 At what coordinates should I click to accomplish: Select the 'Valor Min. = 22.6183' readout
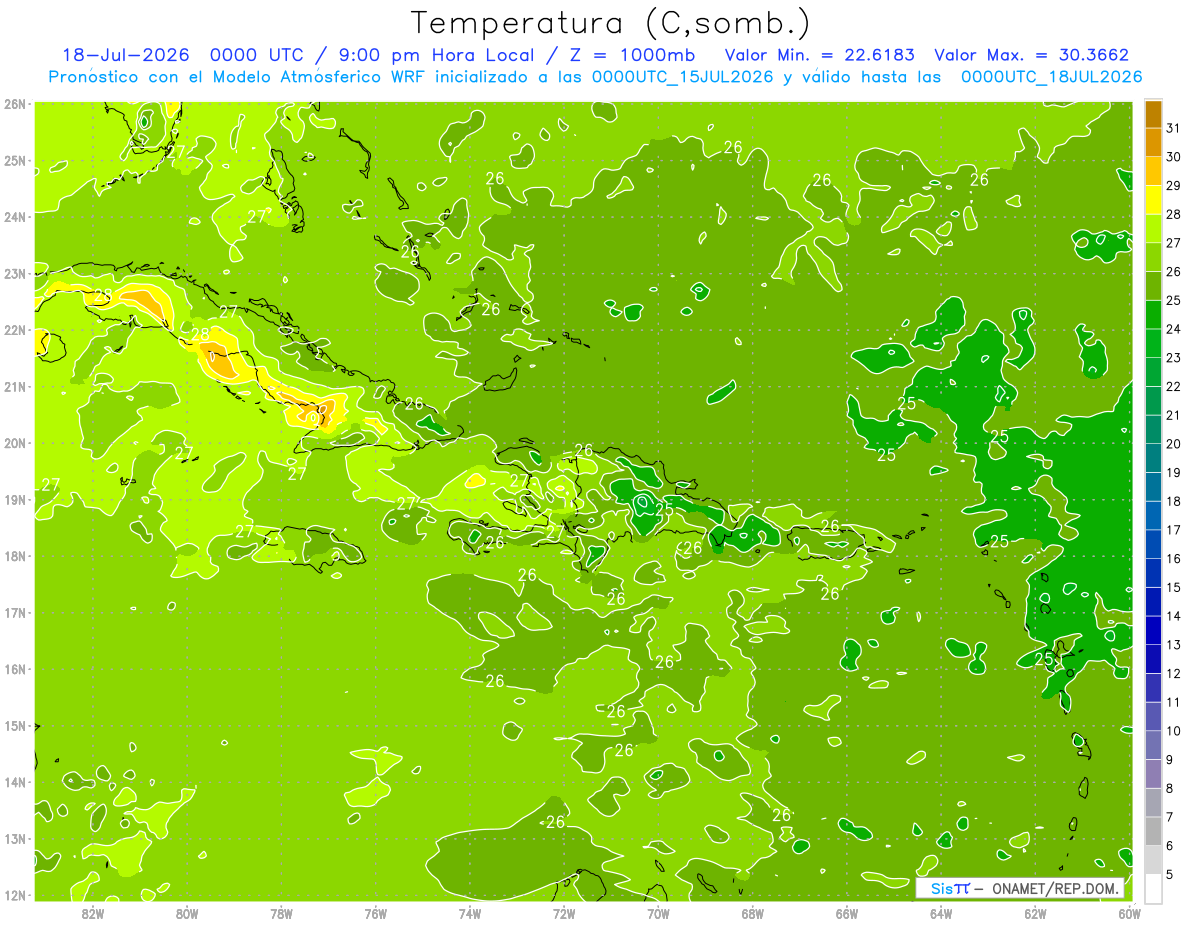point(819,55)
